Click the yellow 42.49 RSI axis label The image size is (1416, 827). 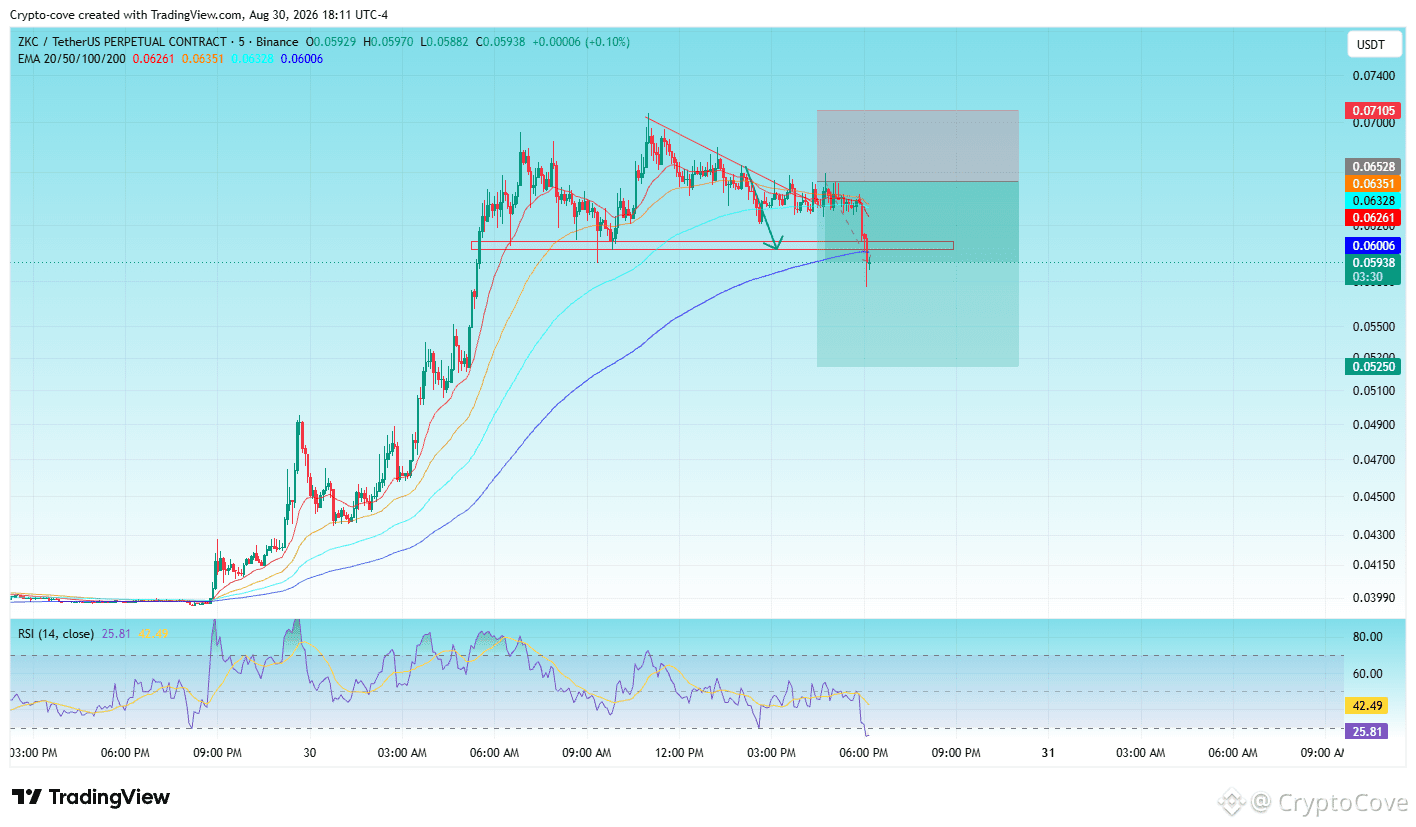tap(1369, 706)
